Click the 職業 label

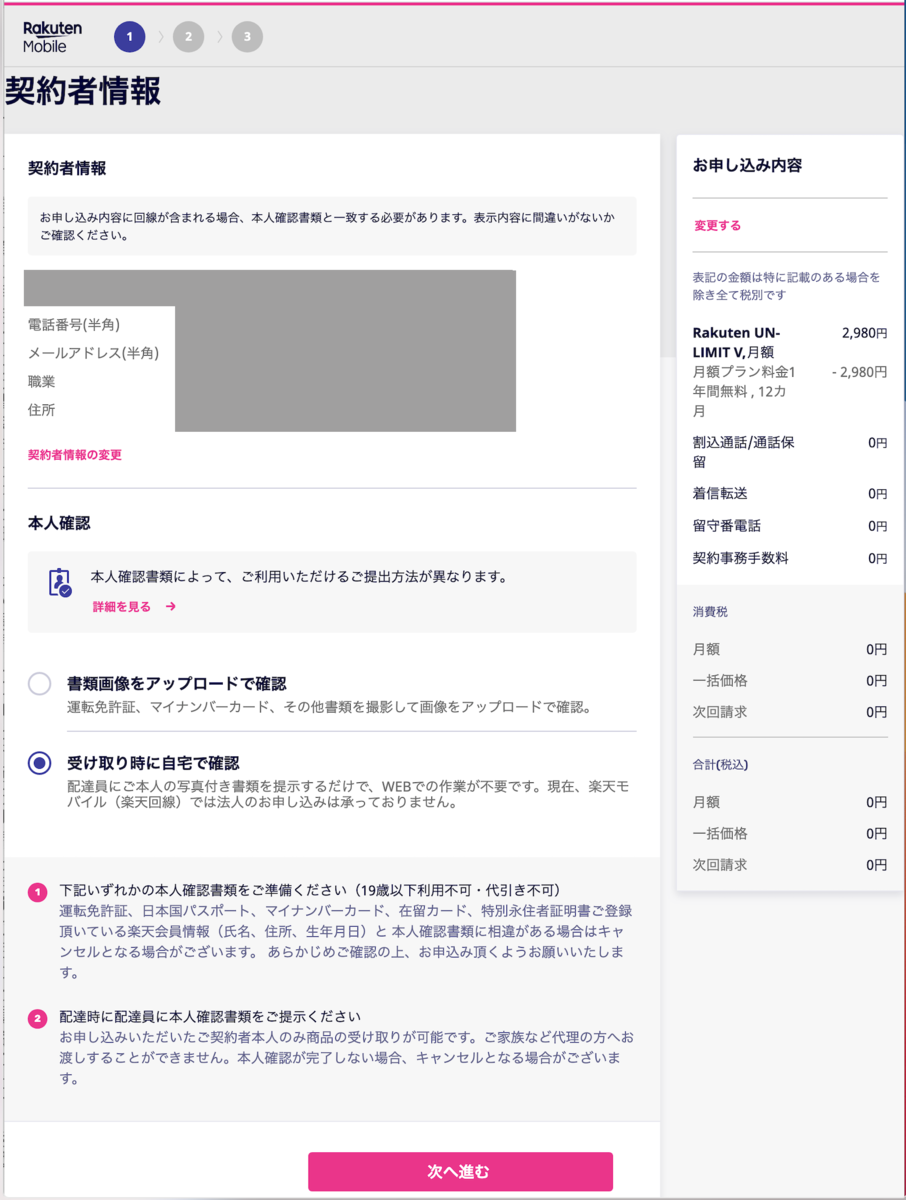pos(42,382)
